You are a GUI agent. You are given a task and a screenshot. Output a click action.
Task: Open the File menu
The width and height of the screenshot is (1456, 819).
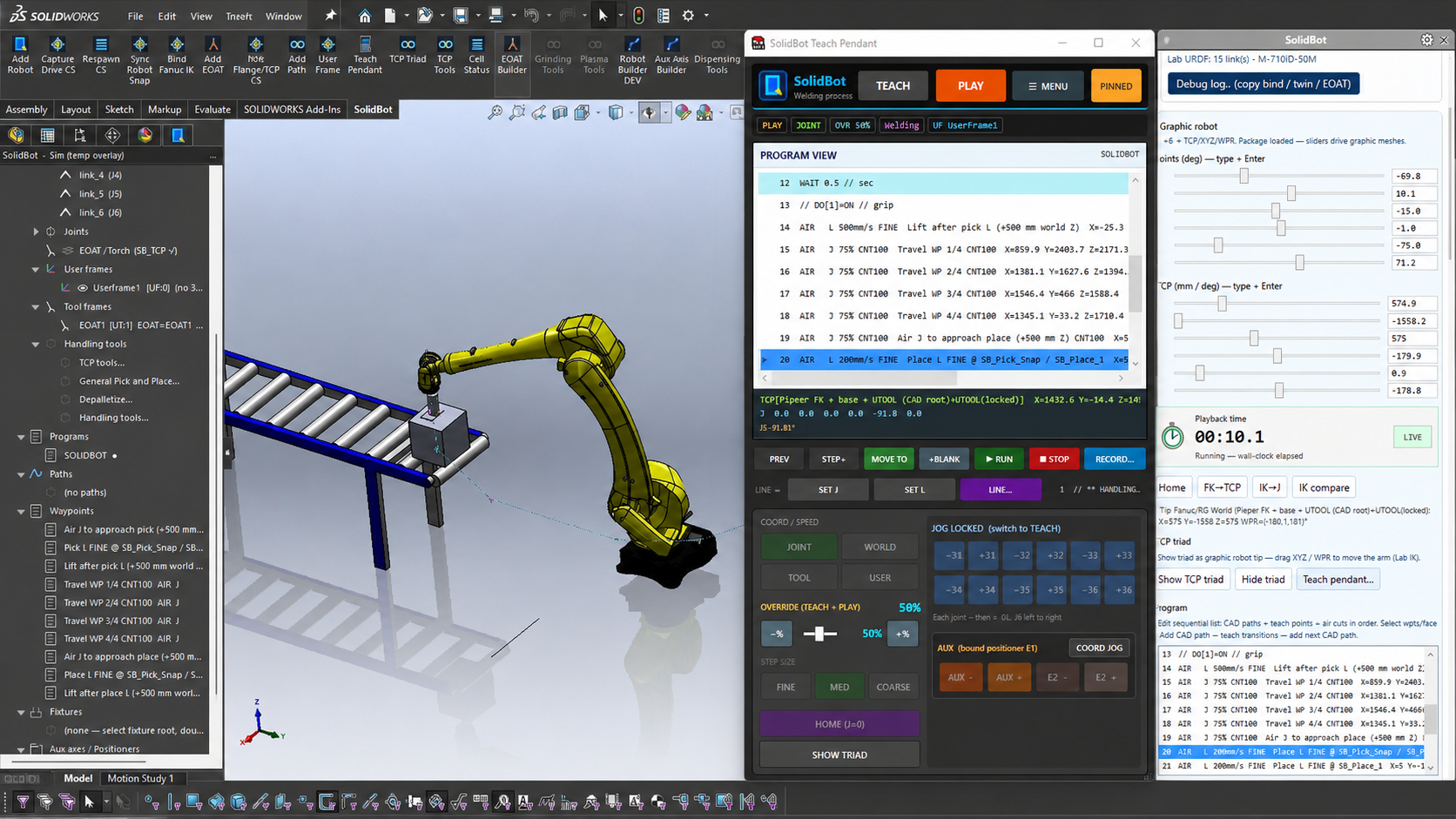[x=135, y=16]
